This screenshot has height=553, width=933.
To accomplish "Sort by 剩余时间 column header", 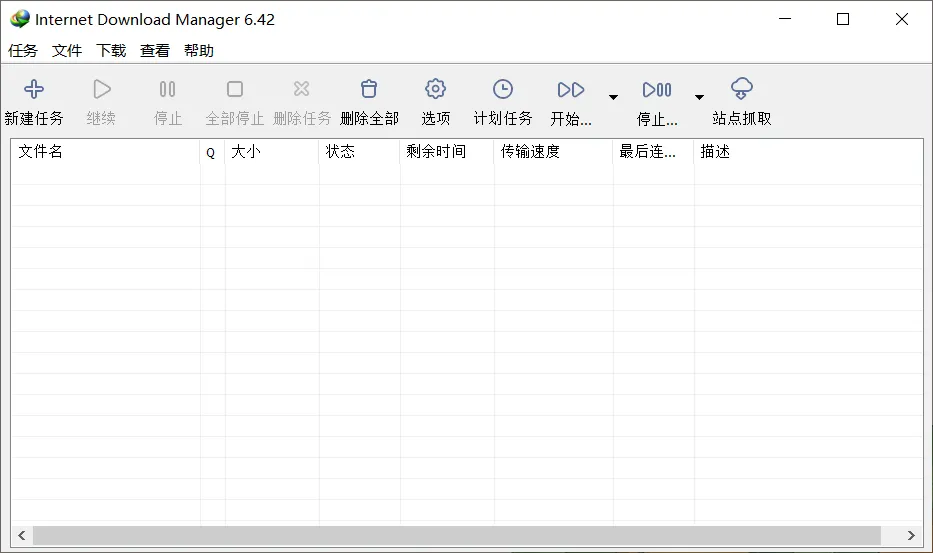I will click(447, 152).
